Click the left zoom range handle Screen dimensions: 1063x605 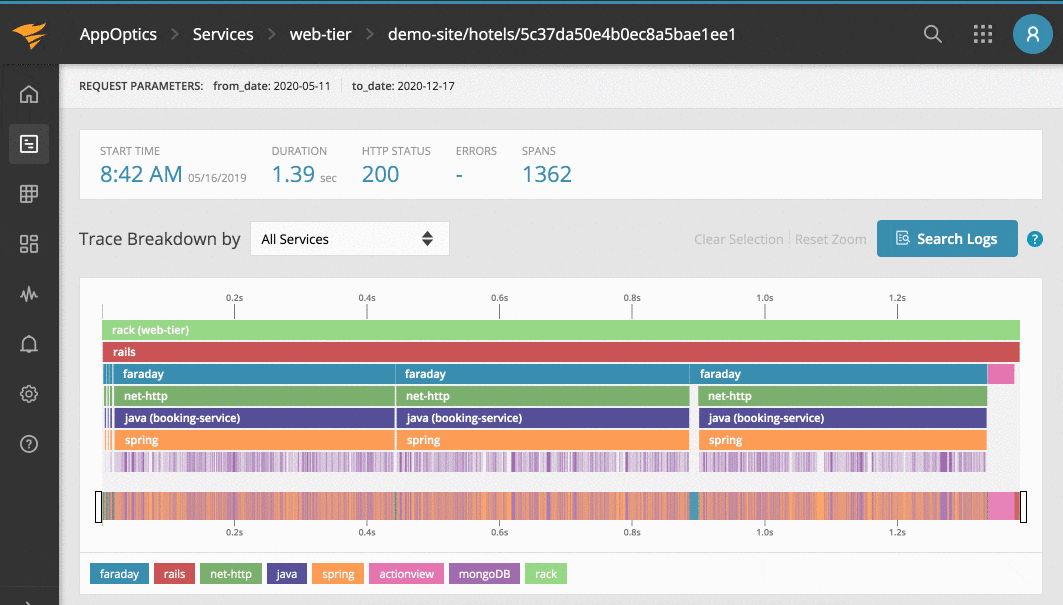point(98,507)
